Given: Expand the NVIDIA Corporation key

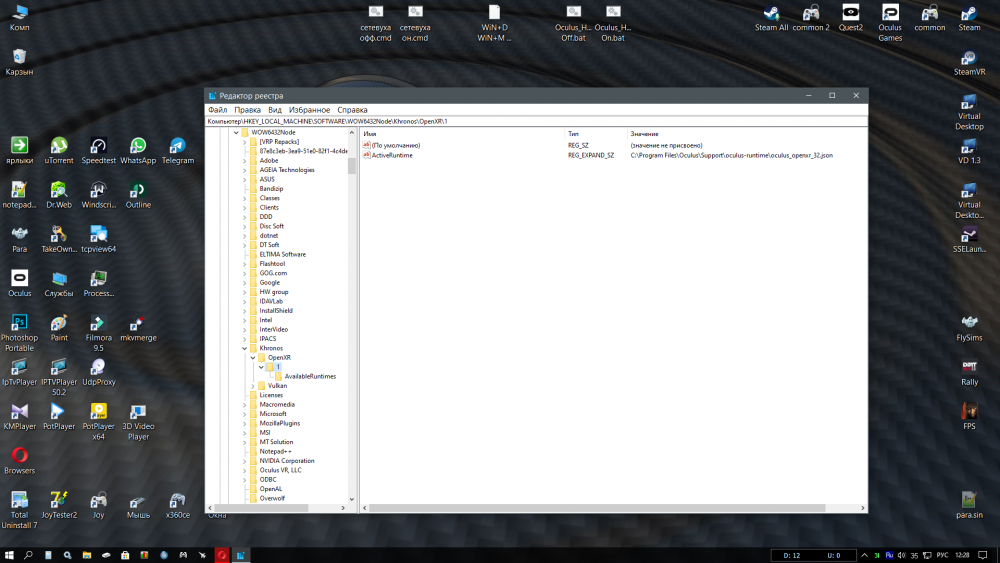Looking at the screenshot, I should [x=245, y=461].
